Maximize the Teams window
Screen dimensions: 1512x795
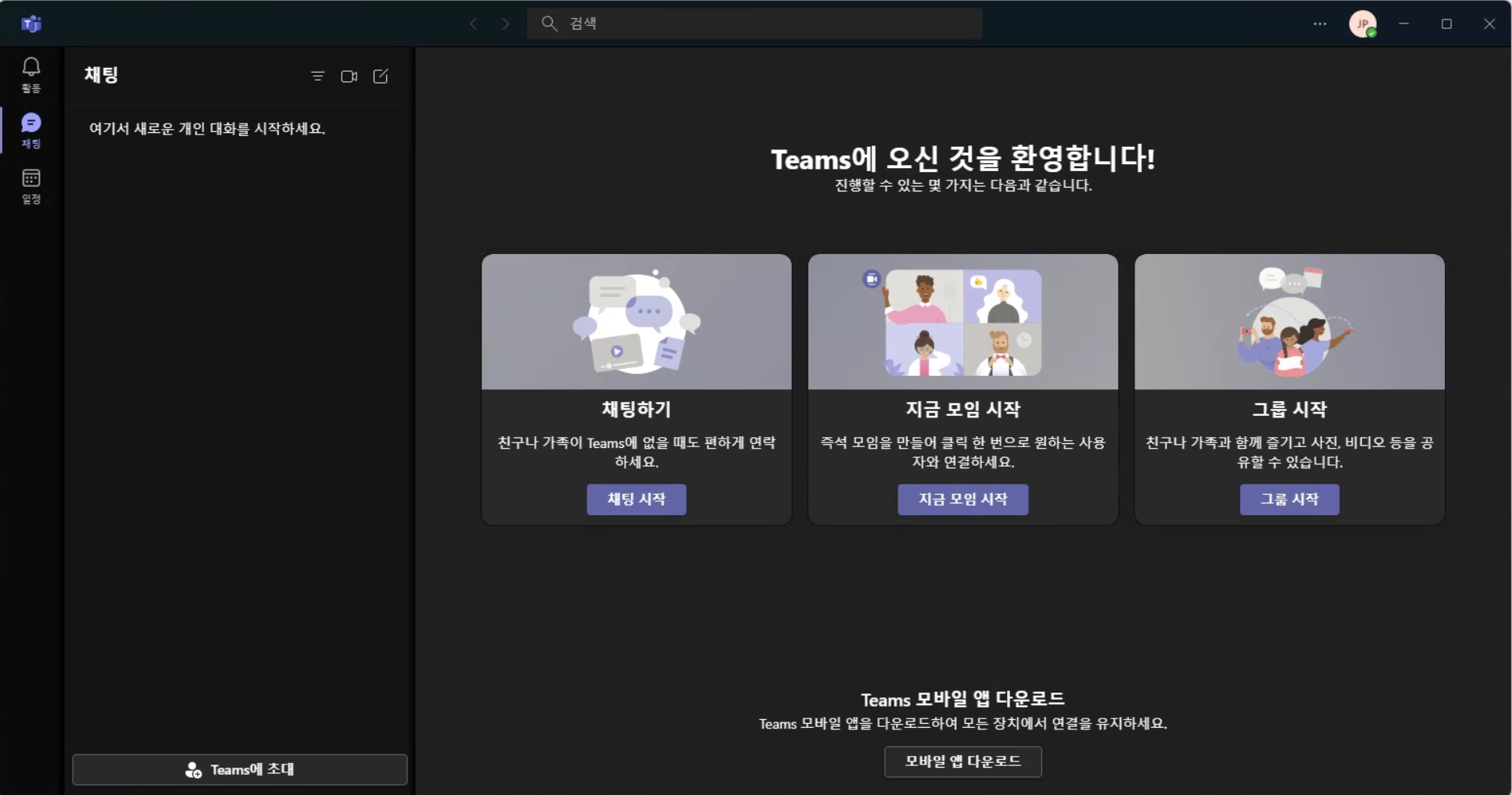(1446, 23)
